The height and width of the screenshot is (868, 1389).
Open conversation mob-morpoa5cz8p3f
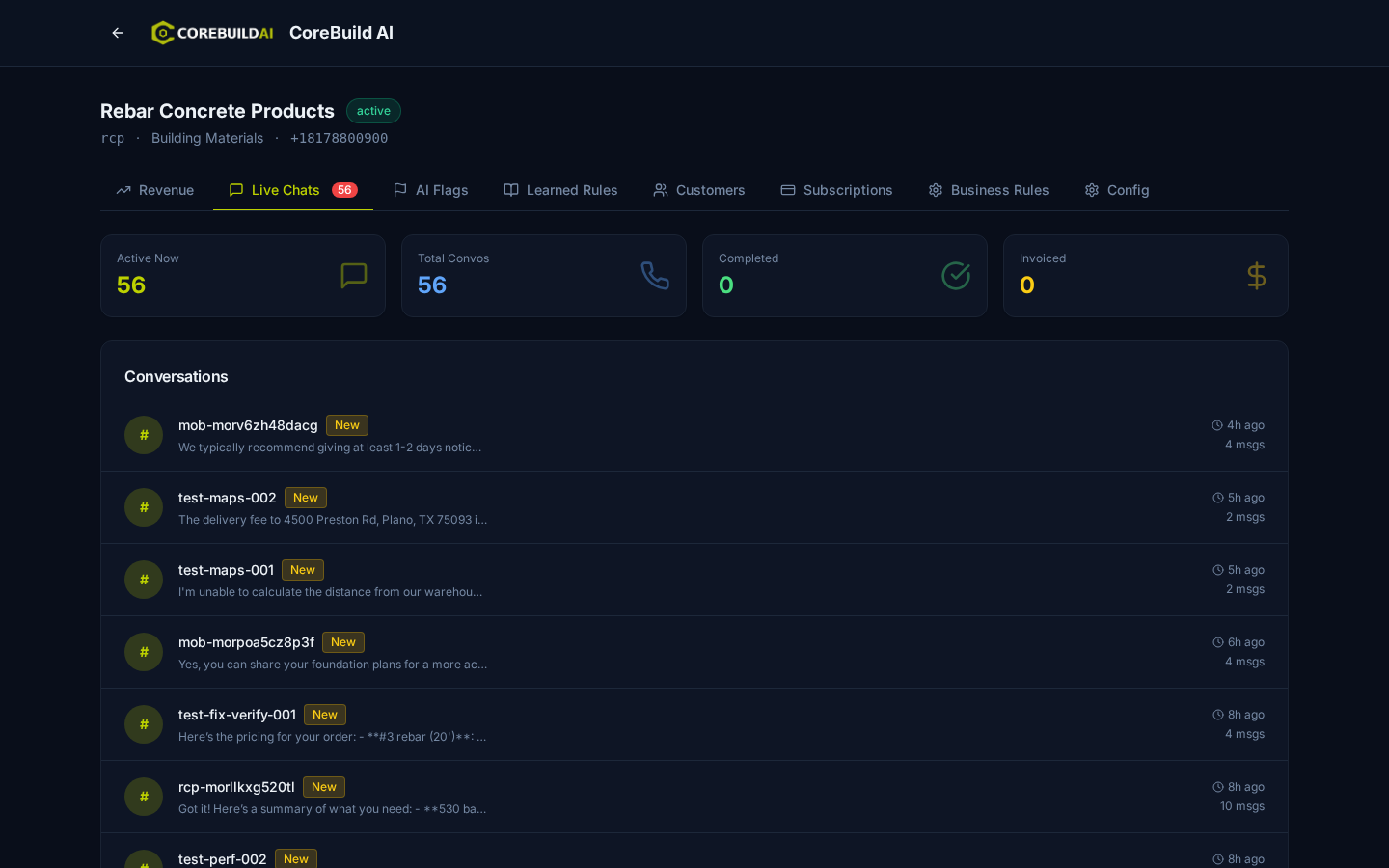[694, 652]
